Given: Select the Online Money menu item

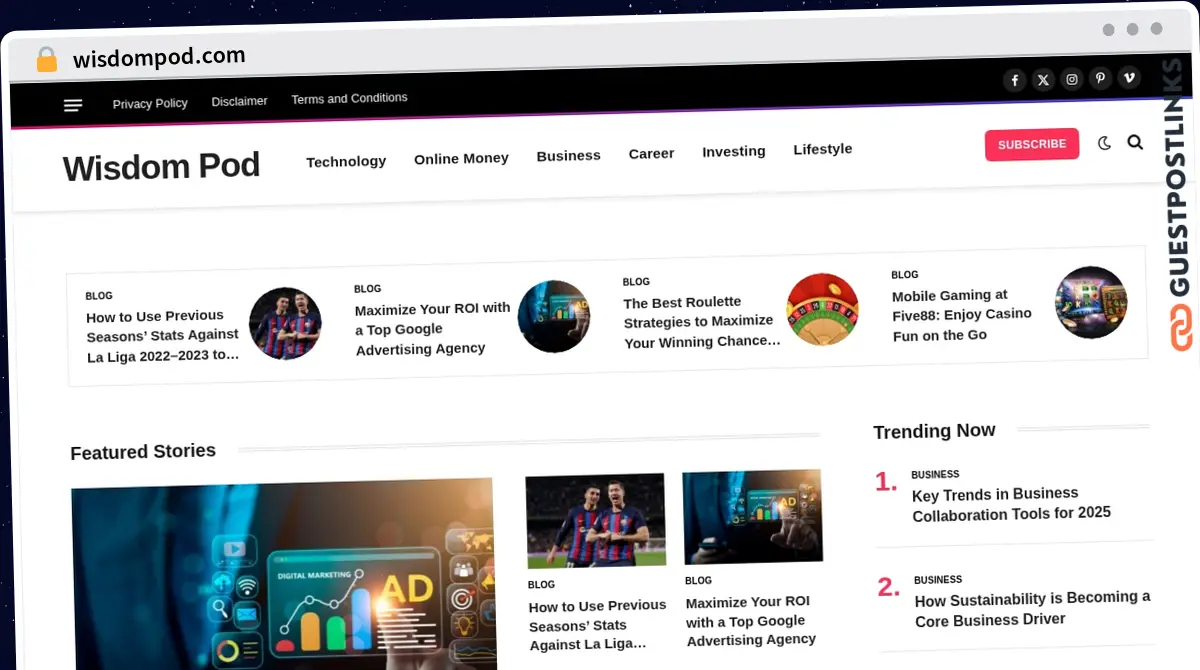Looking at the screenshot, I should point(461,158).
